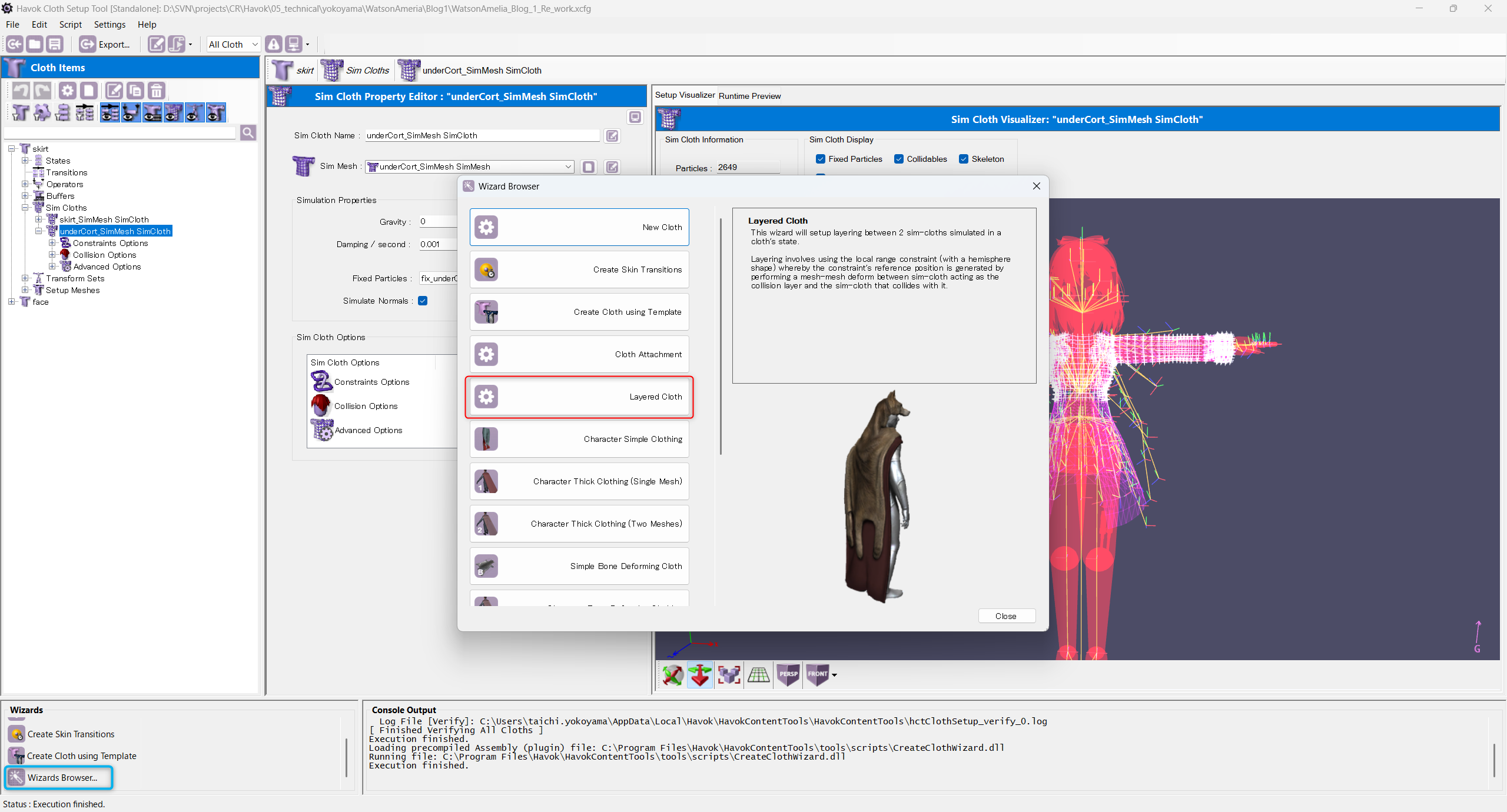Click the save file icon in main toolbar
The image size is (1507, 812).
(55, 44)
